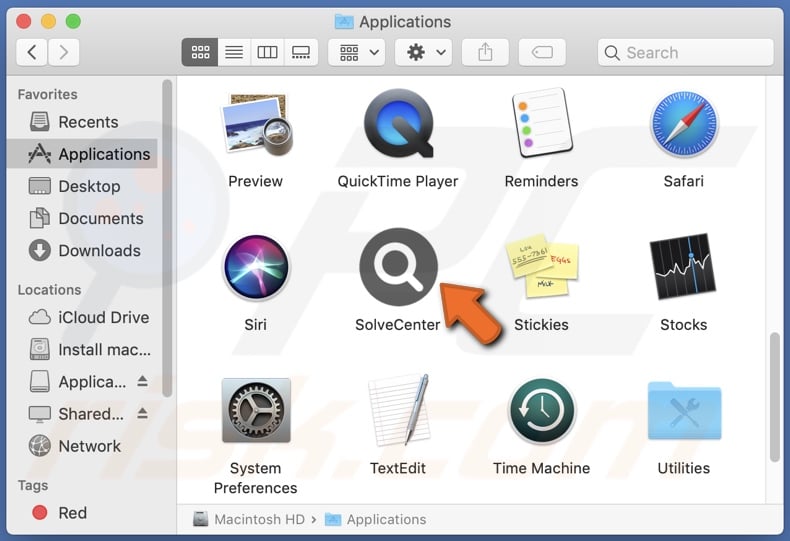Open the Preview application icon
This screenshot has width=790, height=541.
tap(256, 124)
